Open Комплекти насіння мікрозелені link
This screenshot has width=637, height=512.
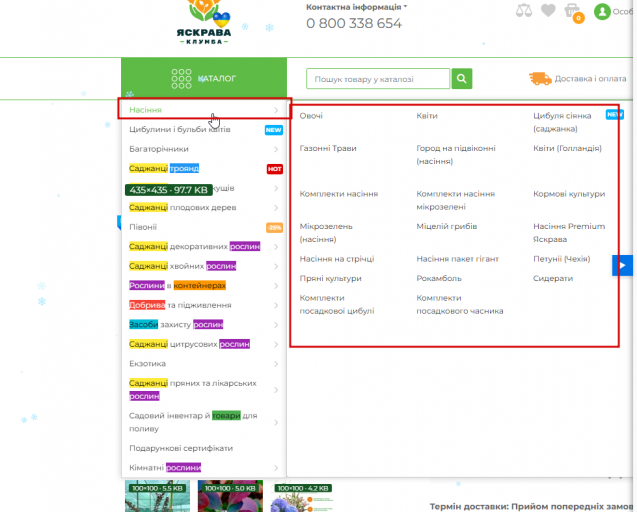pyautogui.click(x=455, y=200)
